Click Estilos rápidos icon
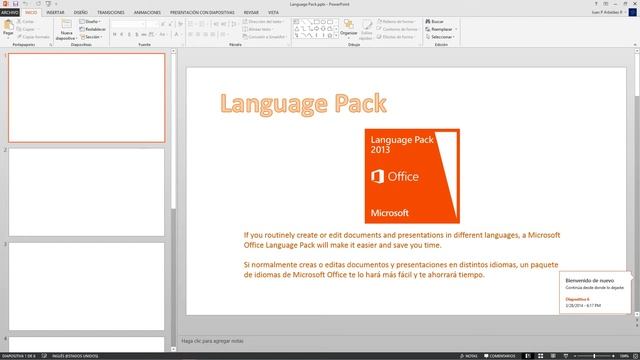The height and width of the screenshot is (360, 640). [367, 25]
